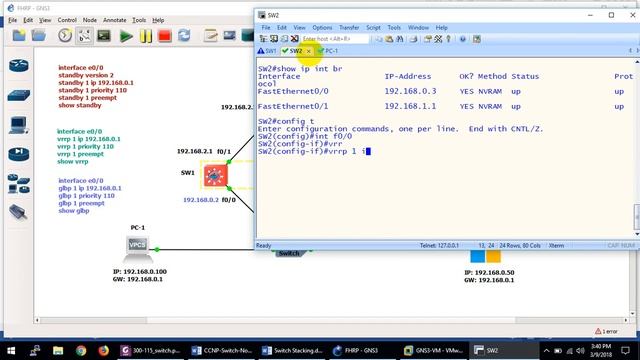This screenshot has width=640, height=360.
Task: Select add a link cable tool
Action: point(18,212)
